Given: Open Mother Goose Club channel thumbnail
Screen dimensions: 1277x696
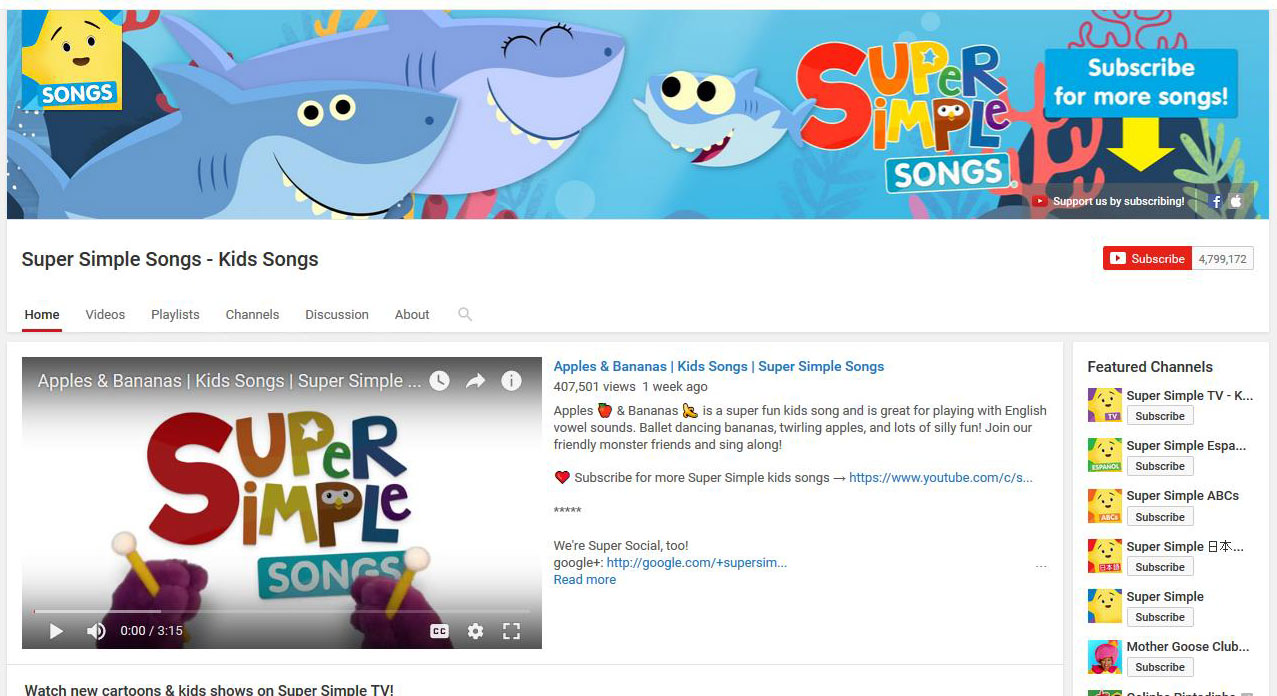Looking at the screenshot, I should point(1105,656).
